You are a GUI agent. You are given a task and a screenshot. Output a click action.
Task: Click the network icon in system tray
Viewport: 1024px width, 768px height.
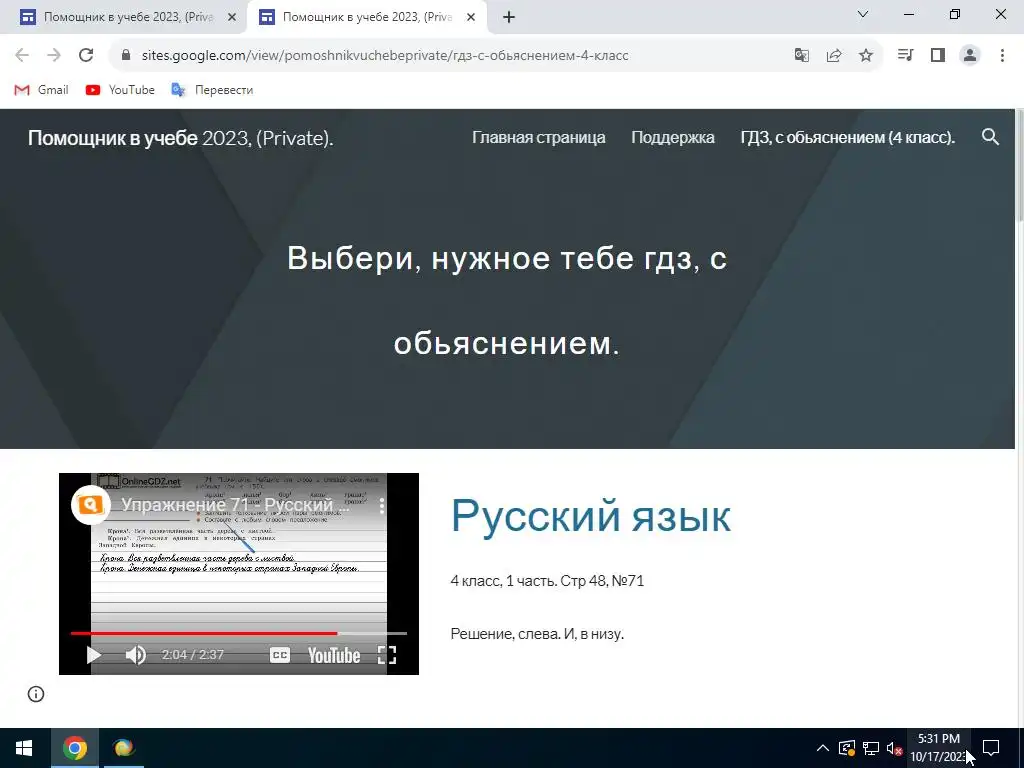pyautogui.click(x=871, y=748)
